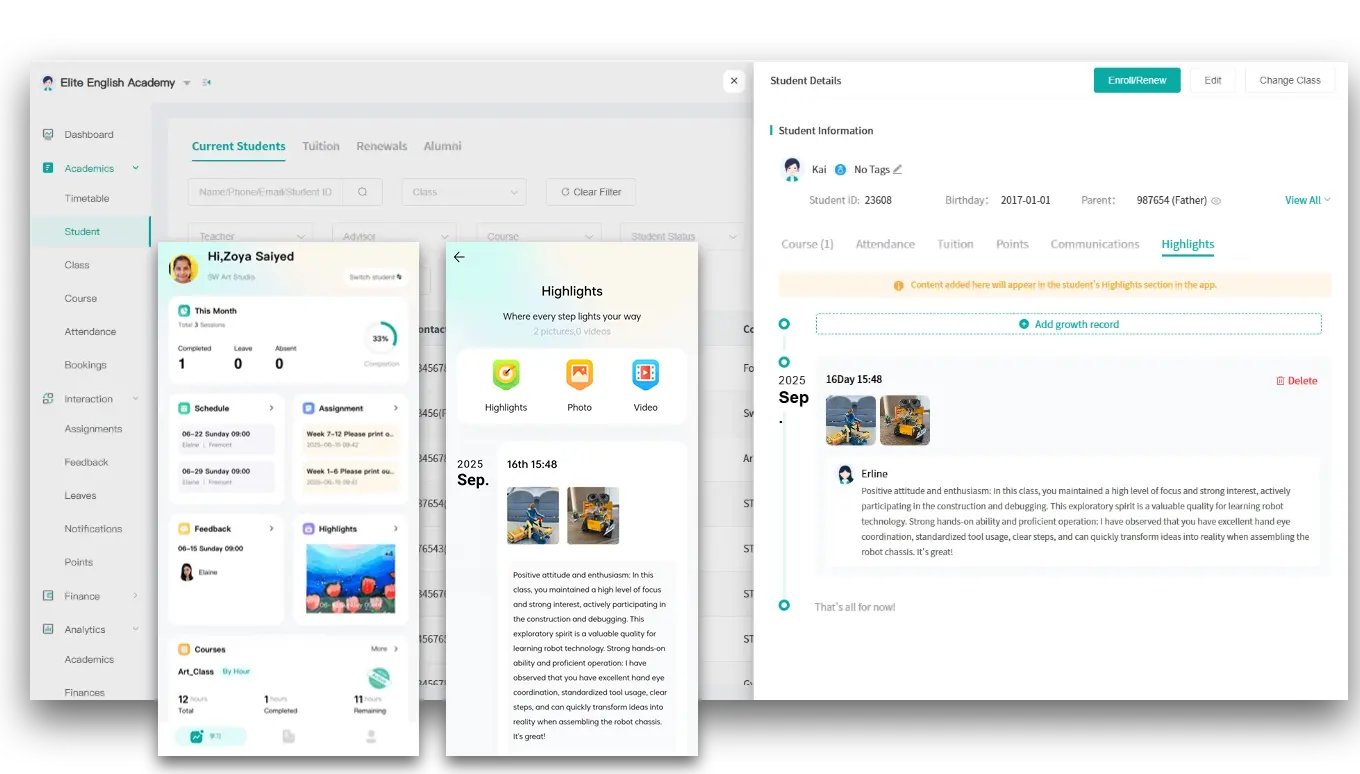
Task: Open the Renewals tab
Action: tap(381, 145)
